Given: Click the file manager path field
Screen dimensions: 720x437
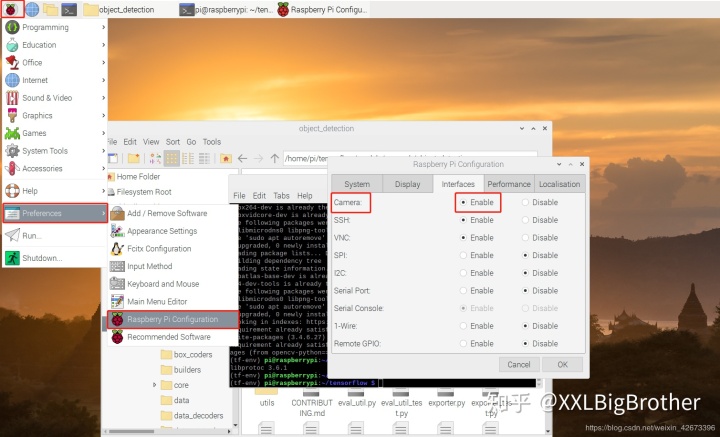Looking at the screenshot, I should click(x=410, y=159).
